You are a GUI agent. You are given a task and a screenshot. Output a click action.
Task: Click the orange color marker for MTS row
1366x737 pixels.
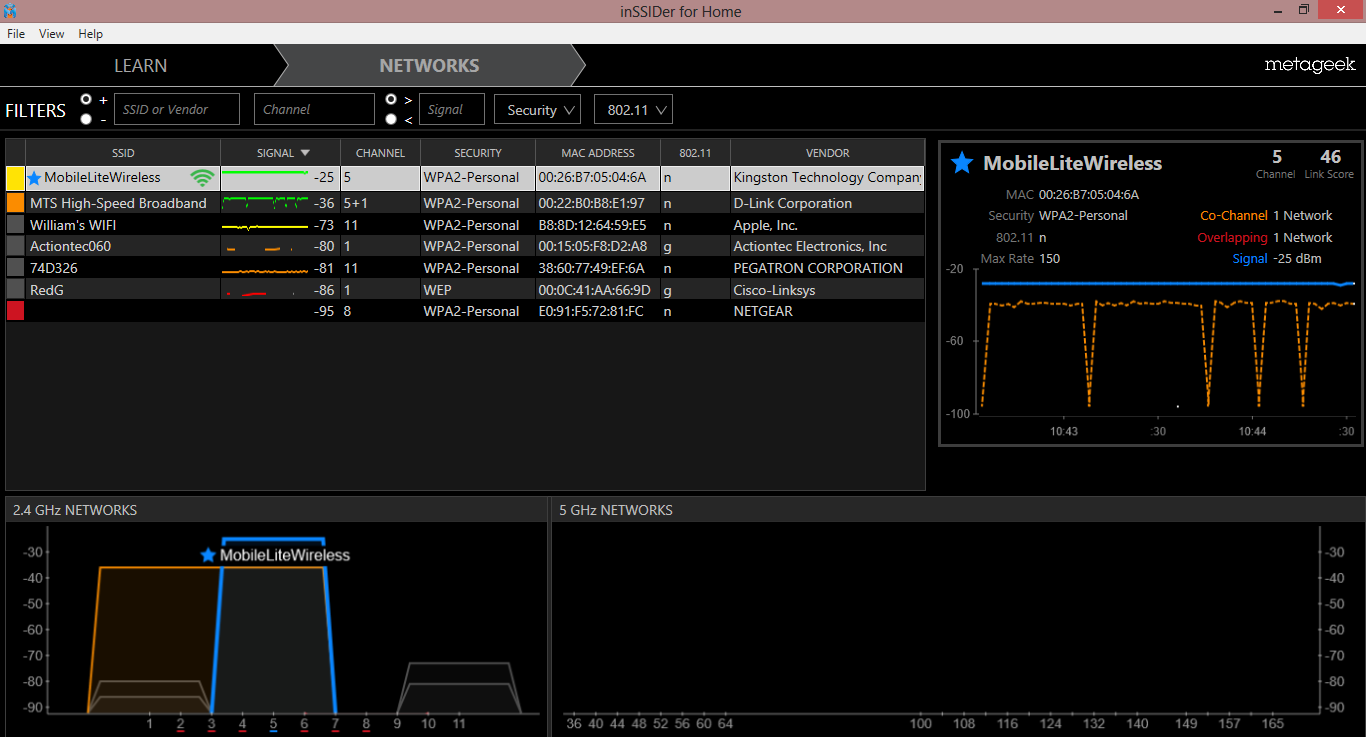click(x=15, y=203)
